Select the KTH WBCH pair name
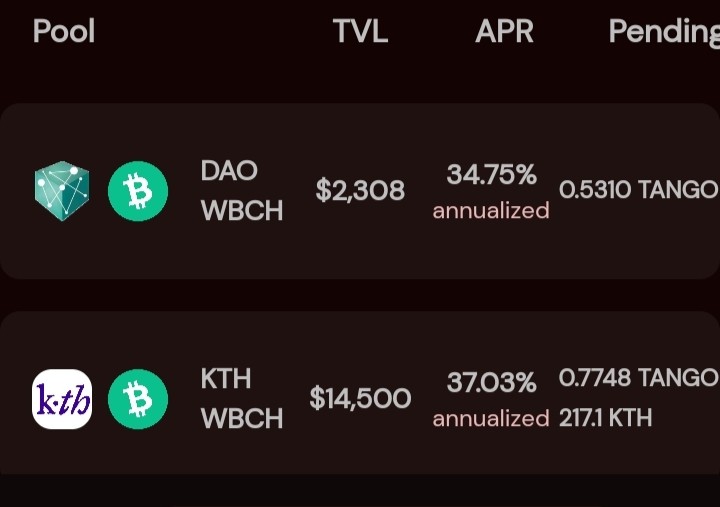Image resolution: width=720 pixels, height=507 pixels. coord(242,399)
